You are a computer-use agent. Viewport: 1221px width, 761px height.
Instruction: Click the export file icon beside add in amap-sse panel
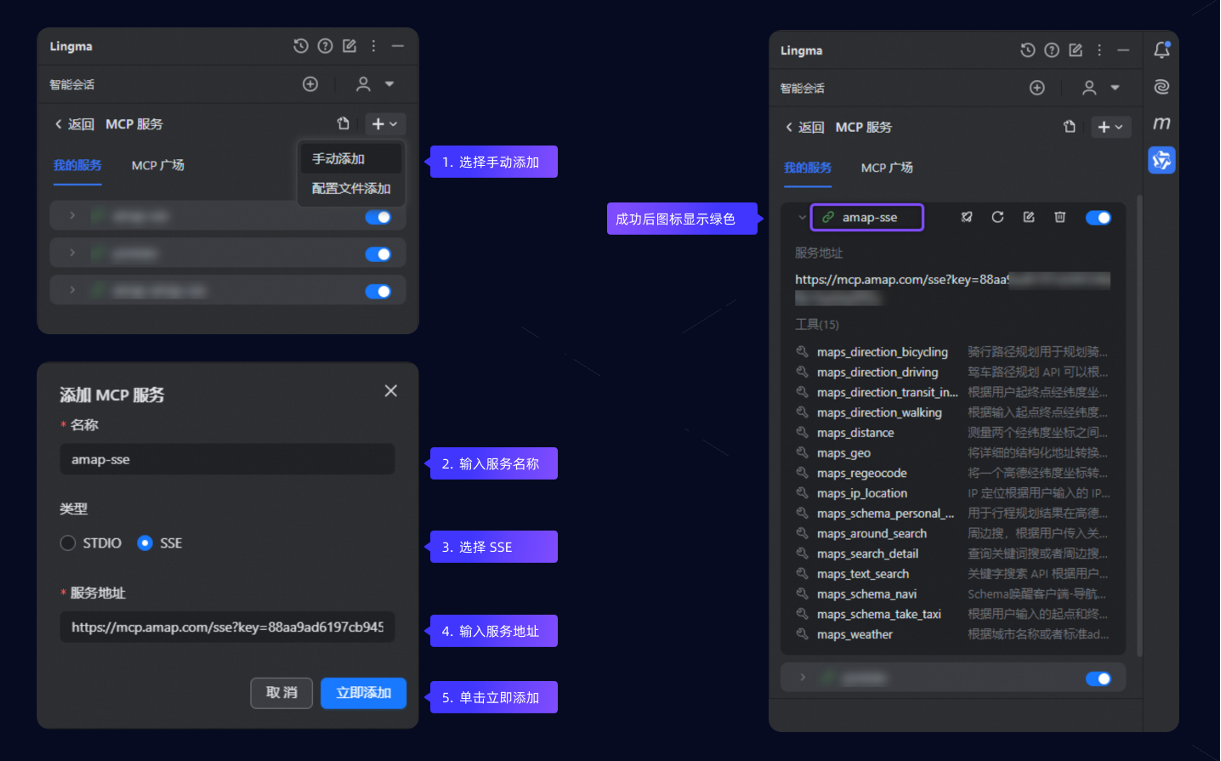pos(1069,127)
